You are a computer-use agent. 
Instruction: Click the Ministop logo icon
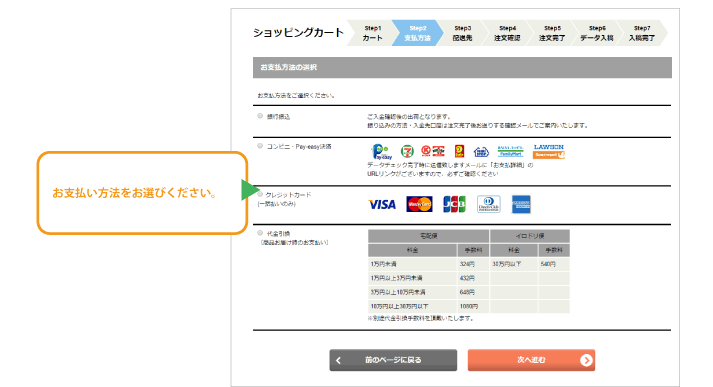pos(481,151)
